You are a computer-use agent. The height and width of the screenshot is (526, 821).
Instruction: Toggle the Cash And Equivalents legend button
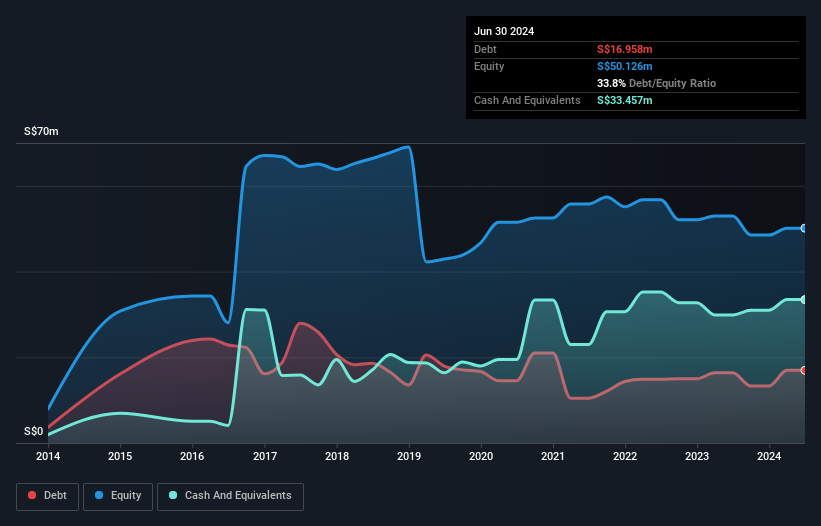click(x=230, y=496)
